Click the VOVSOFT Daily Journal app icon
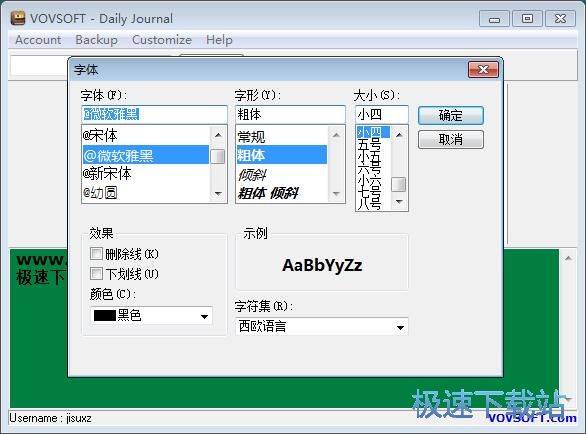This screenshot has width=586, height=434. pos(18,18)
